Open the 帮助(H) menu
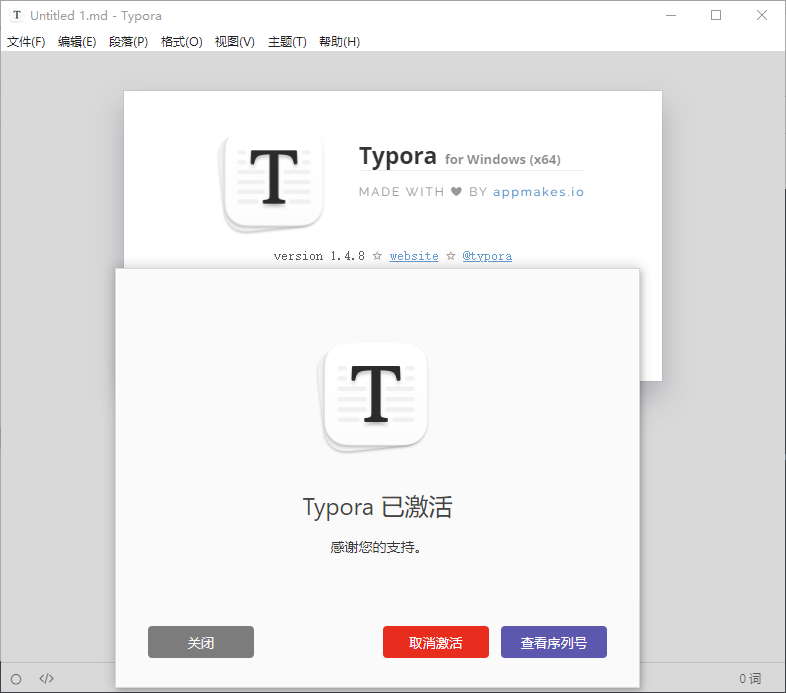Screen dimensions: 786x693 coord(340,42)
